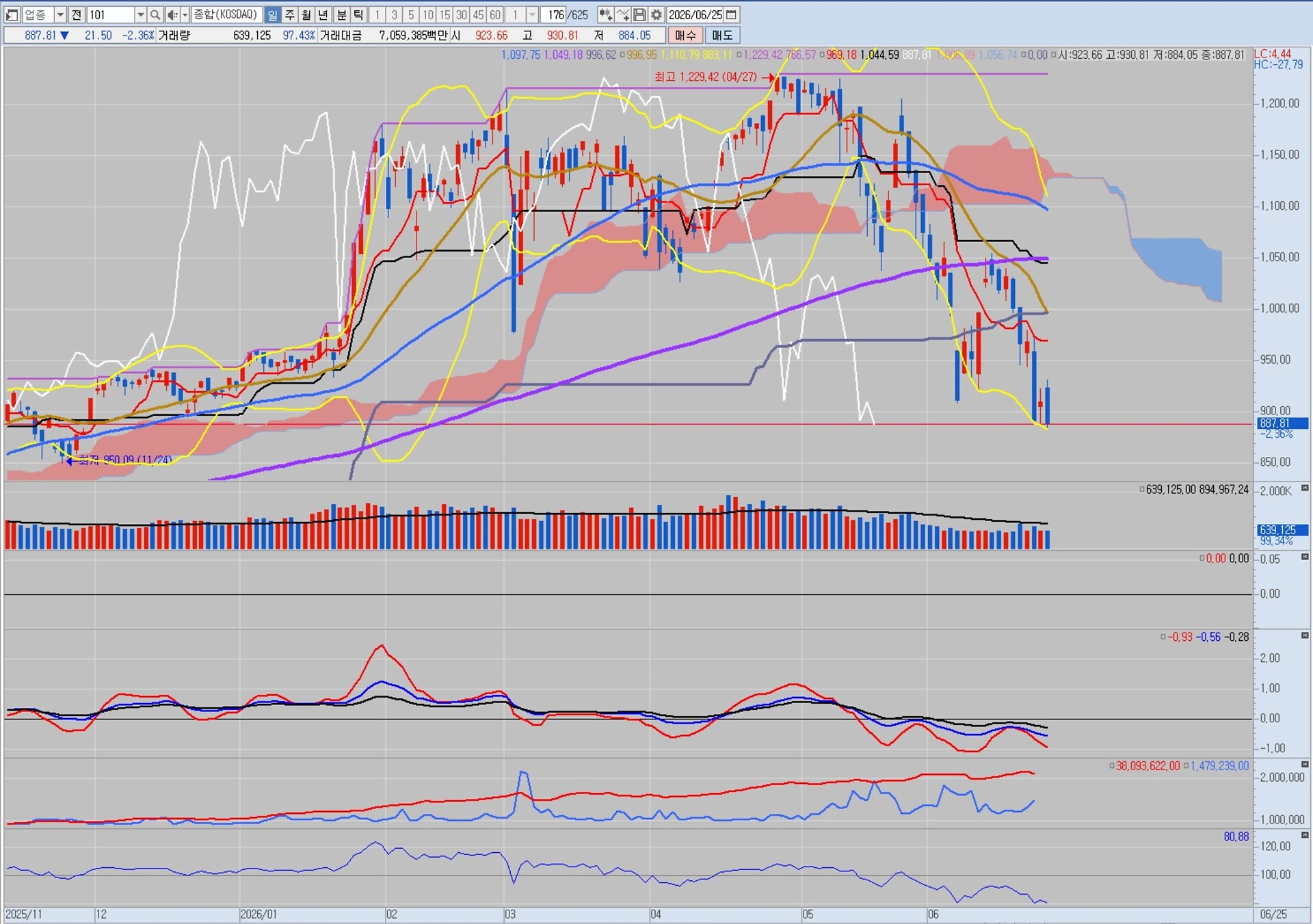Click the 2026/01 date axis label
The height and width of the screenshot is (924, 1313).
258,914
